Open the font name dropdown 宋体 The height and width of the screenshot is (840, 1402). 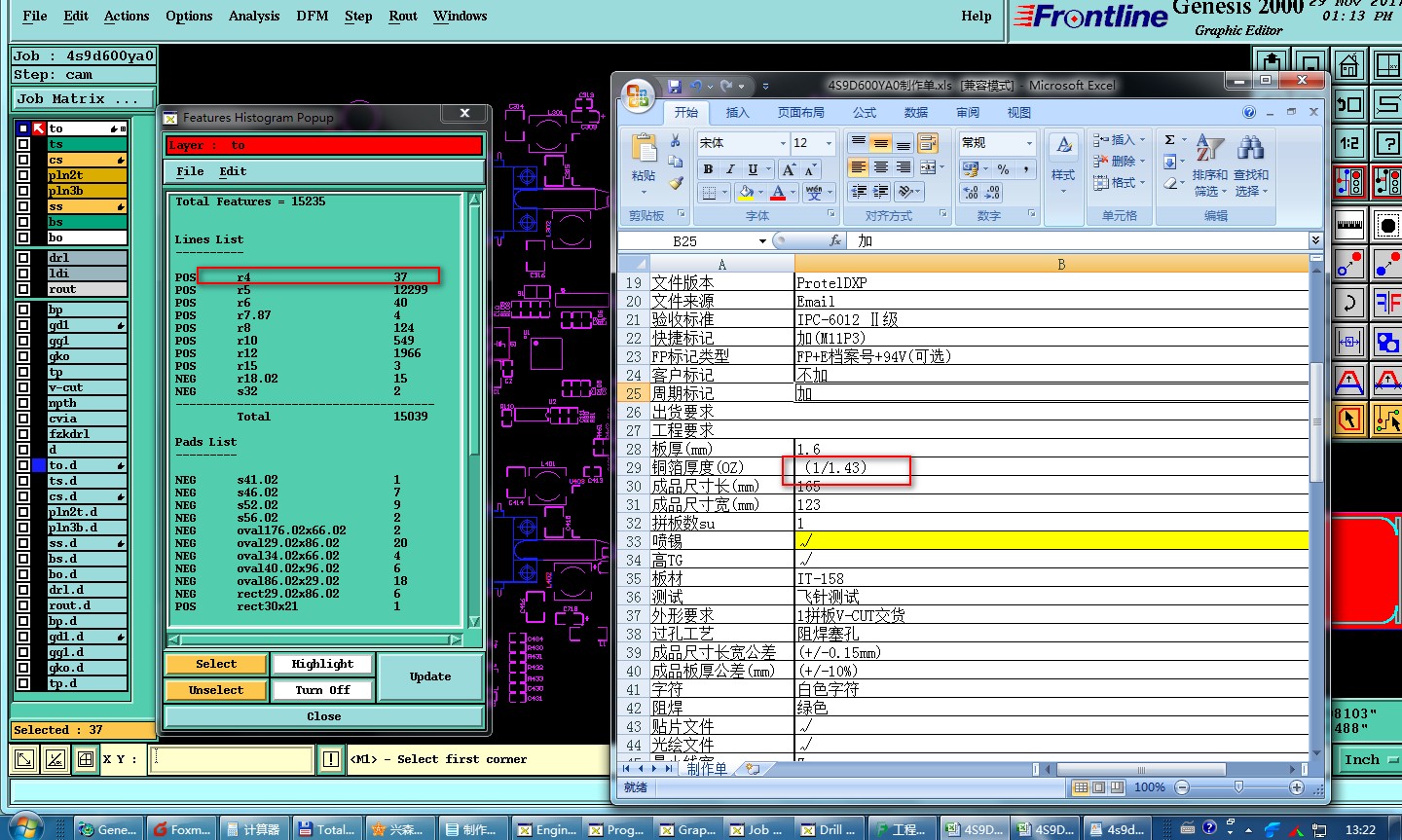click(x=783, y=143)
